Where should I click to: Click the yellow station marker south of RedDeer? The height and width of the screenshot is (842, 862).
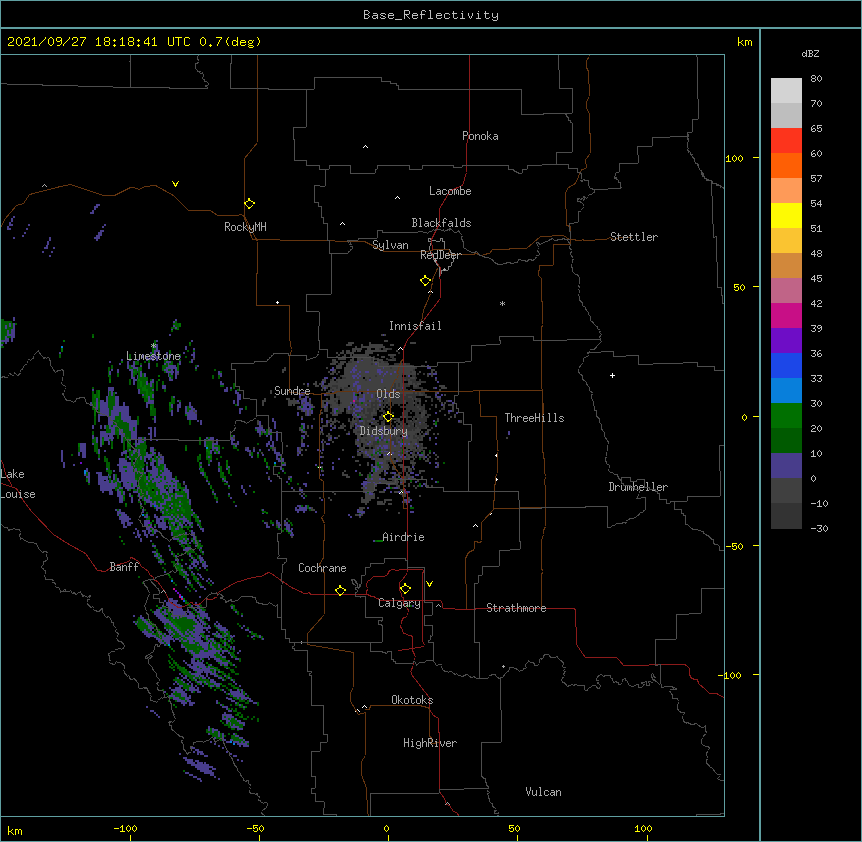point(425,280)
